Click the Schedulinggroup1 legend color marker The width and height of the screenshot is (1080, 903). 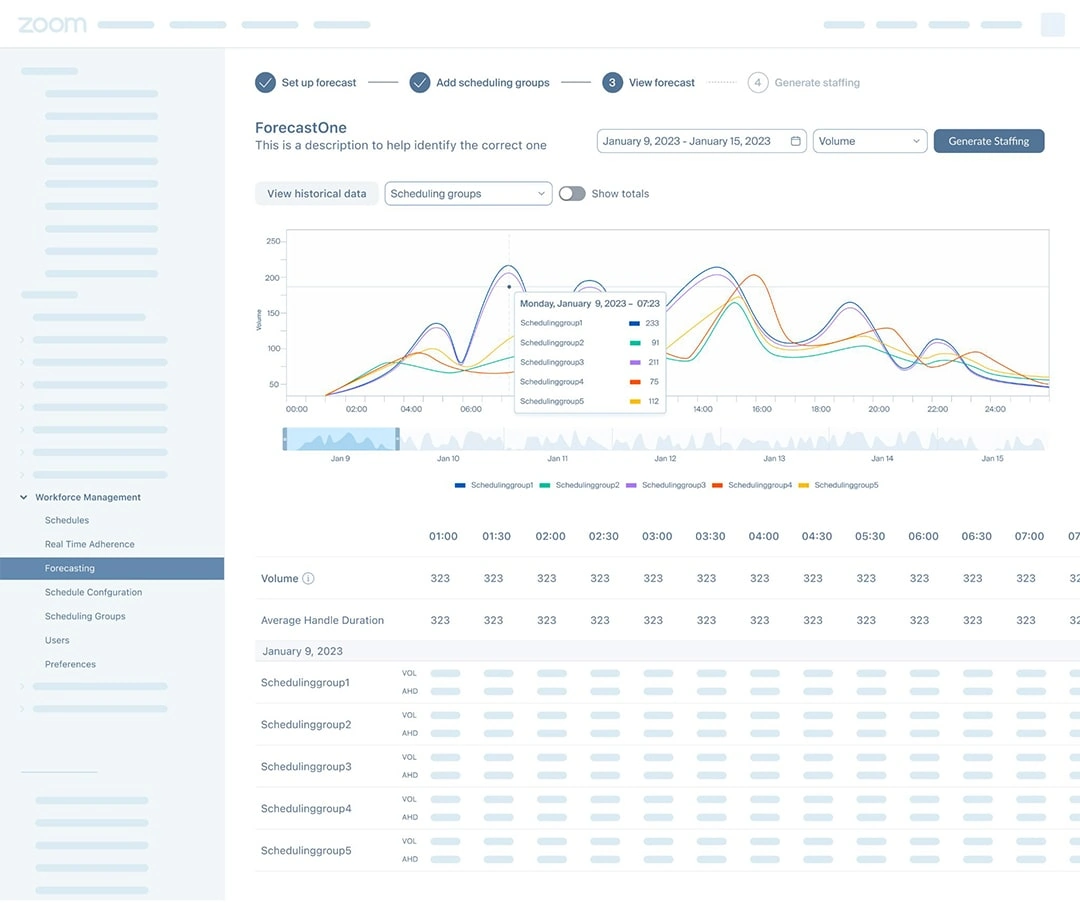coord(460,485)
